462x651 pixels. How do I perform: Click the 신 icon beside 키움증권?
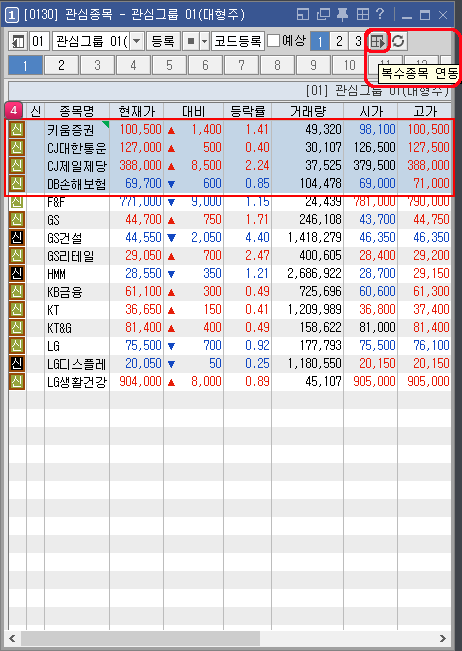click(17, 130)
